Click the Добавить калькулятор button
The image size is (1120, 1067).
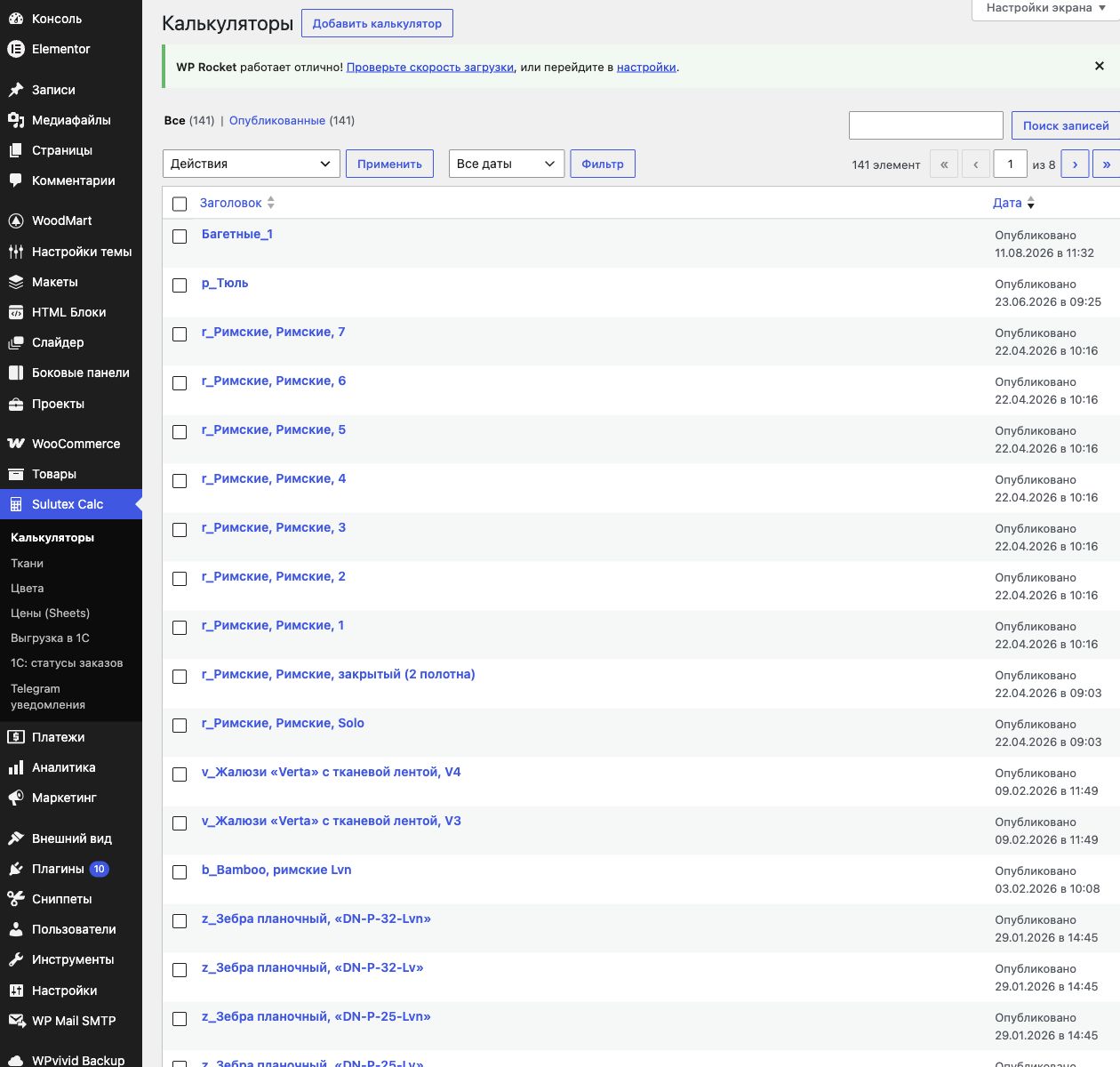point(377,23)
